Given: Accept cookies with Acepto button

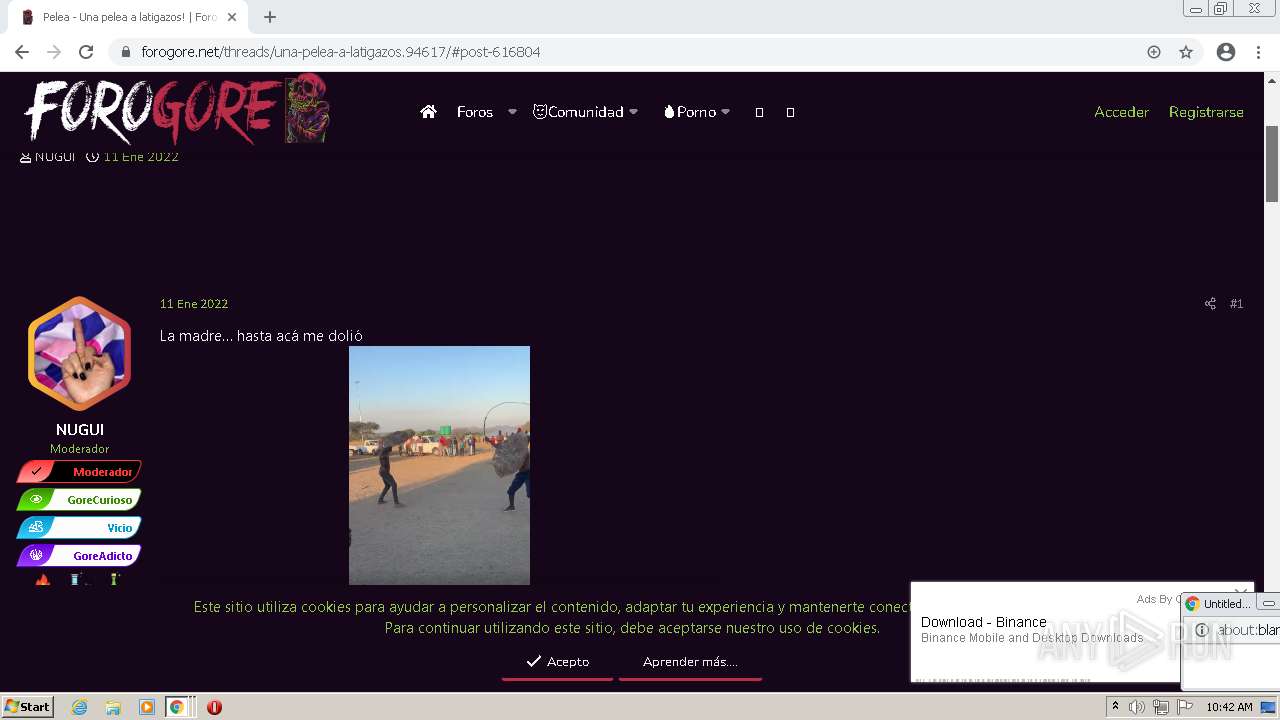Looking at the screenshot, I should (x=558, y=662).
